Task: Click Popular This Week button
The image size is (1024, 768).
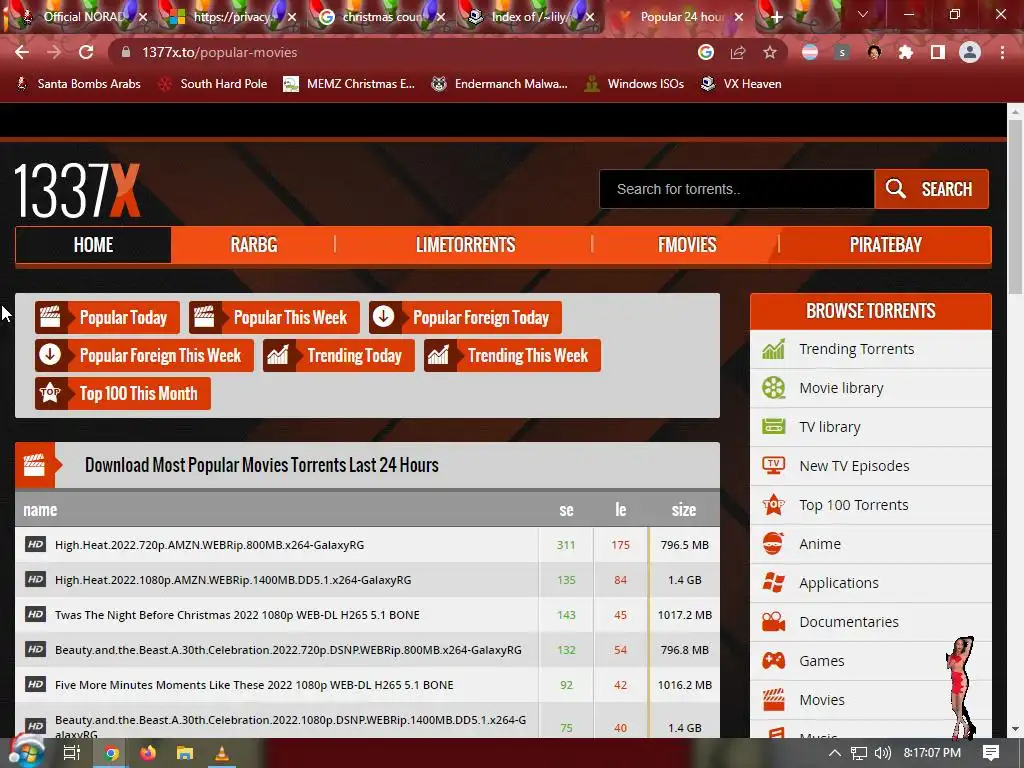Action: [274, 317]
